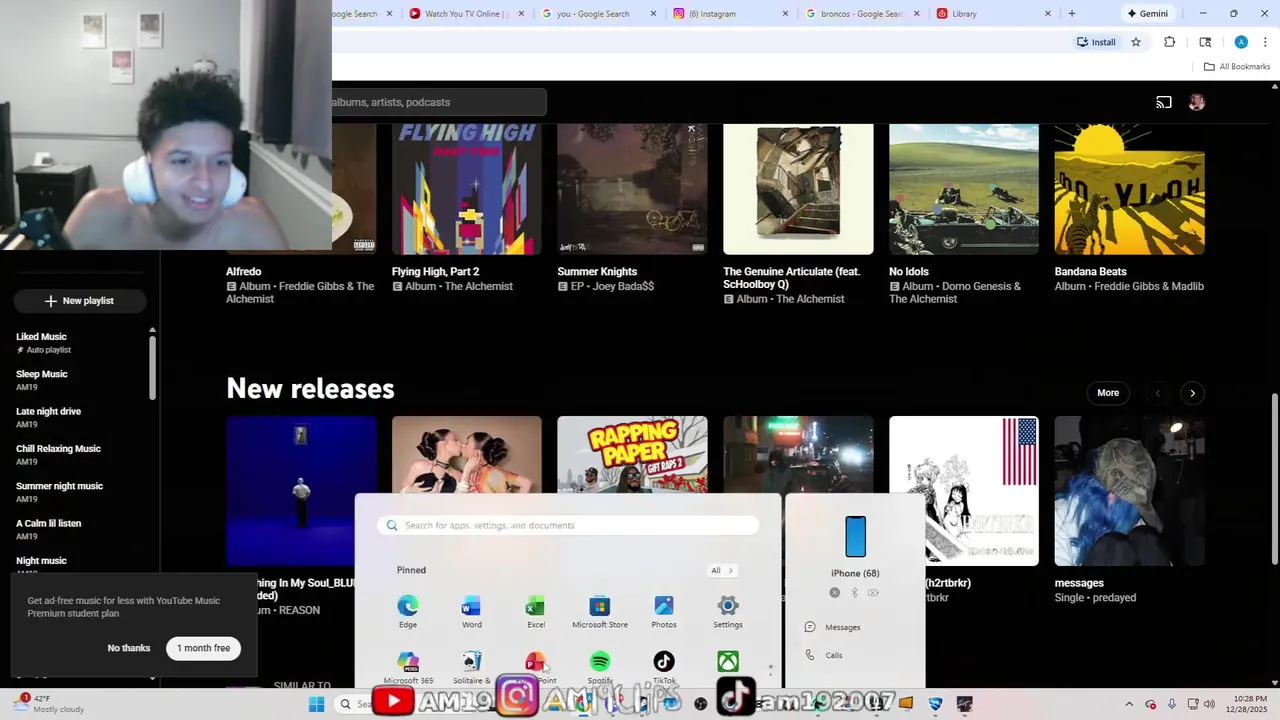The width and height of the screenshot is (1280, 720).
Task: Open the No Idols album cover
Action: pos(964,189)
